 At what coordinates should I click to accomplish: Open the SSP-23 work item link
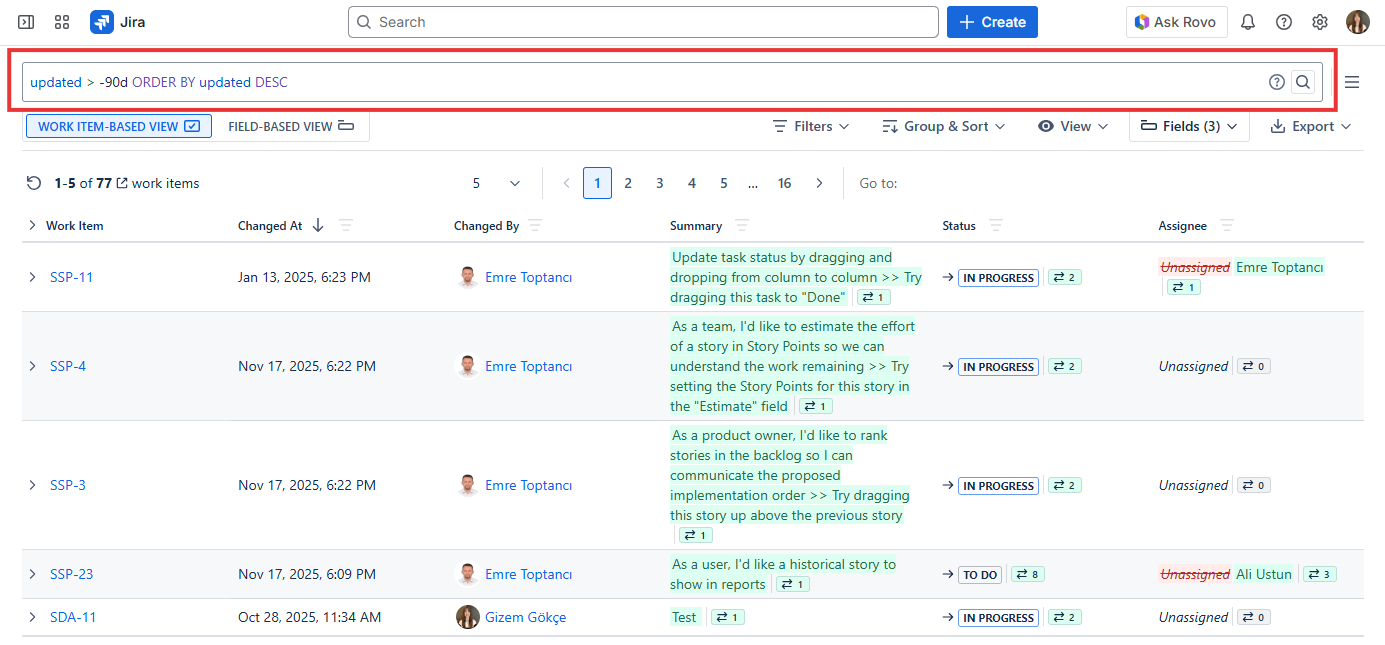[71, 574]
